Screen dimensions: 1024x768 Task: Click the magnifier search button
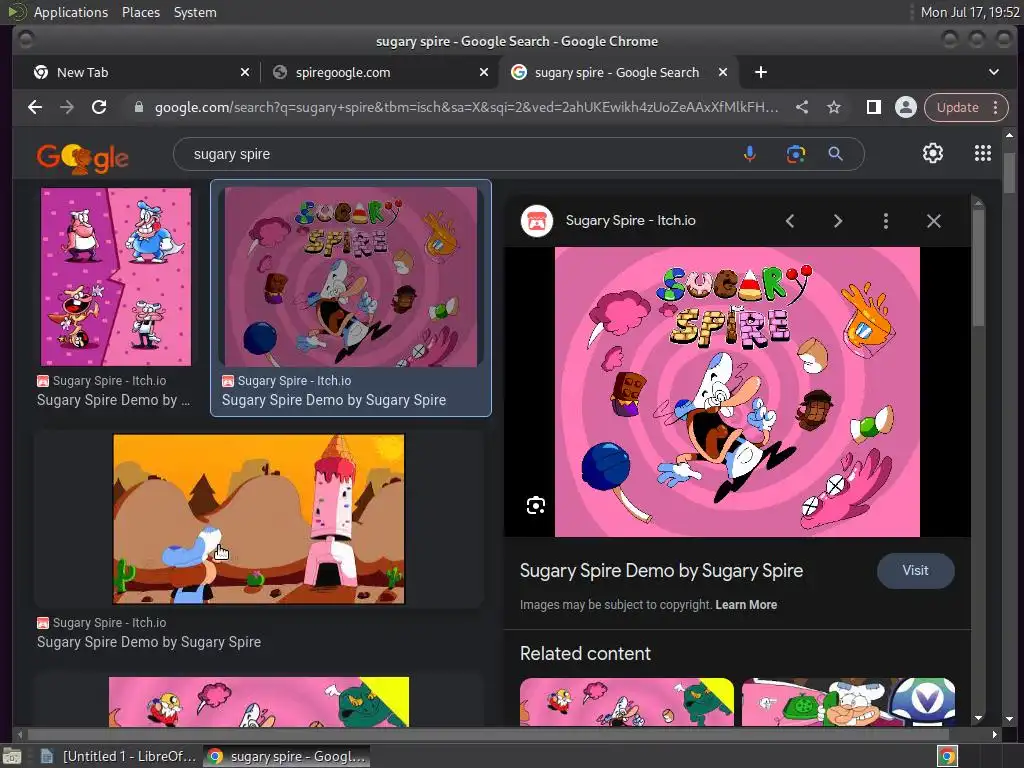[x=835, y=154]
